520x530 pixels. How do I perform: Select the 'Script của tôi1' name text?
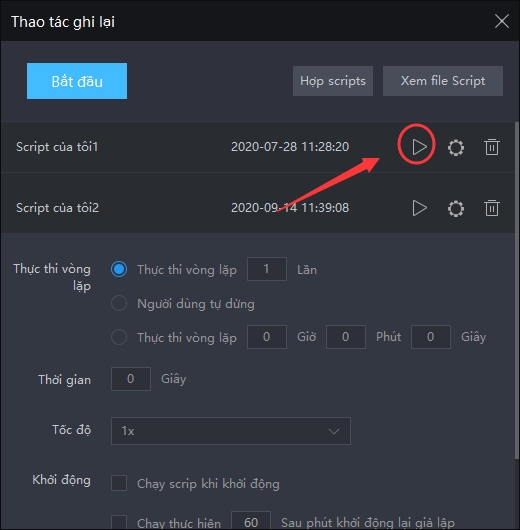(x=57, y=147)
